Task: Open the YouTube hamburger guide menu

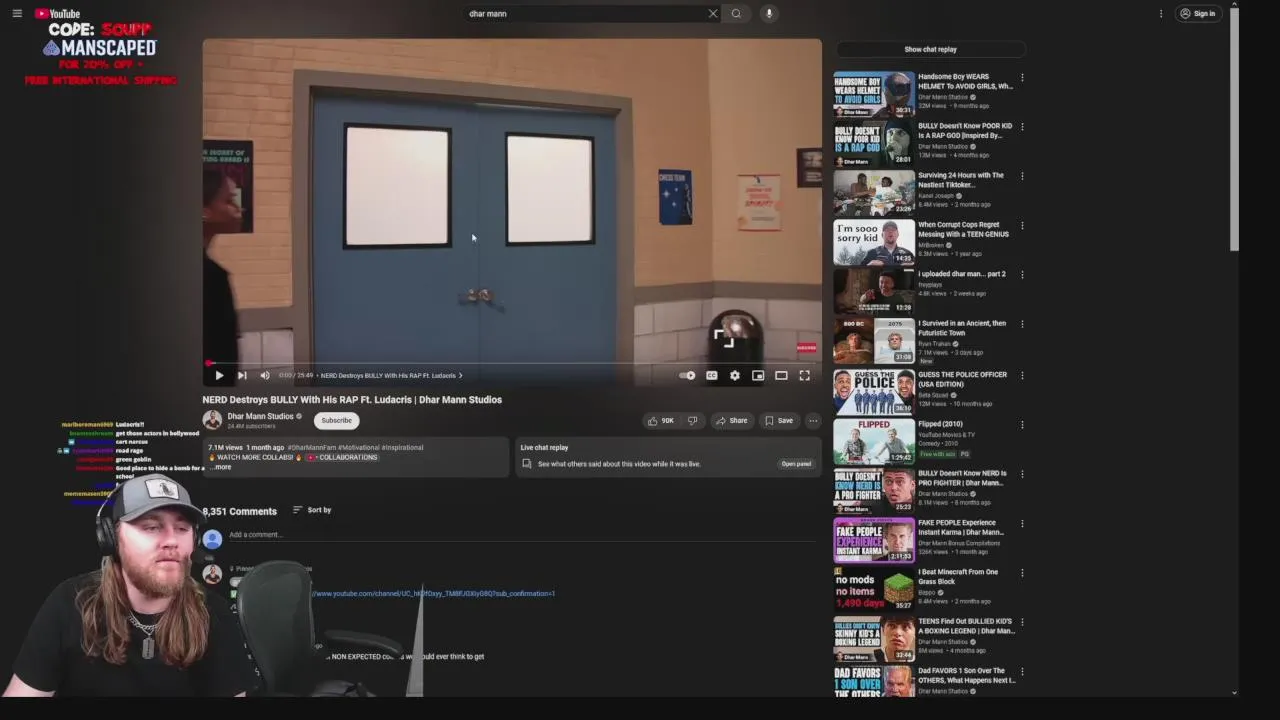Action: click(x=17, y=13)
